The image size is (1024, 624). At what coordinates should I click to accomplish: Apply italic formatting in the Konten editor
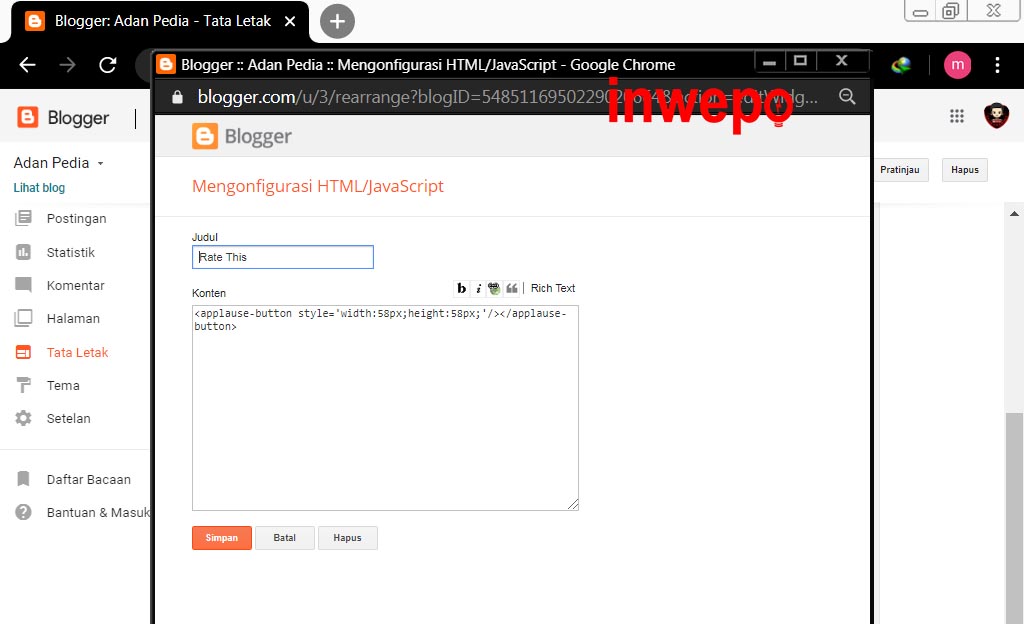point(478,289)
